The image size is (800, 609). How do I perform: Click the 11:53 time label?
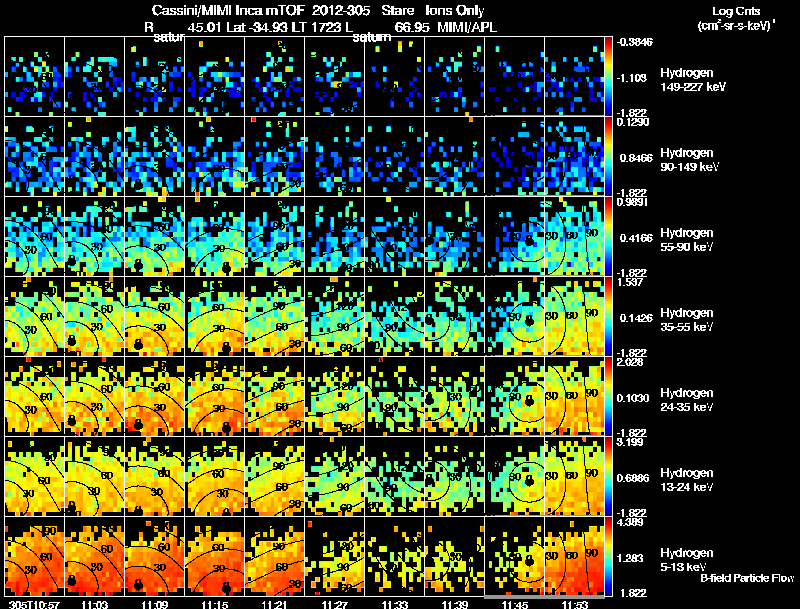(x=574, y=605)
